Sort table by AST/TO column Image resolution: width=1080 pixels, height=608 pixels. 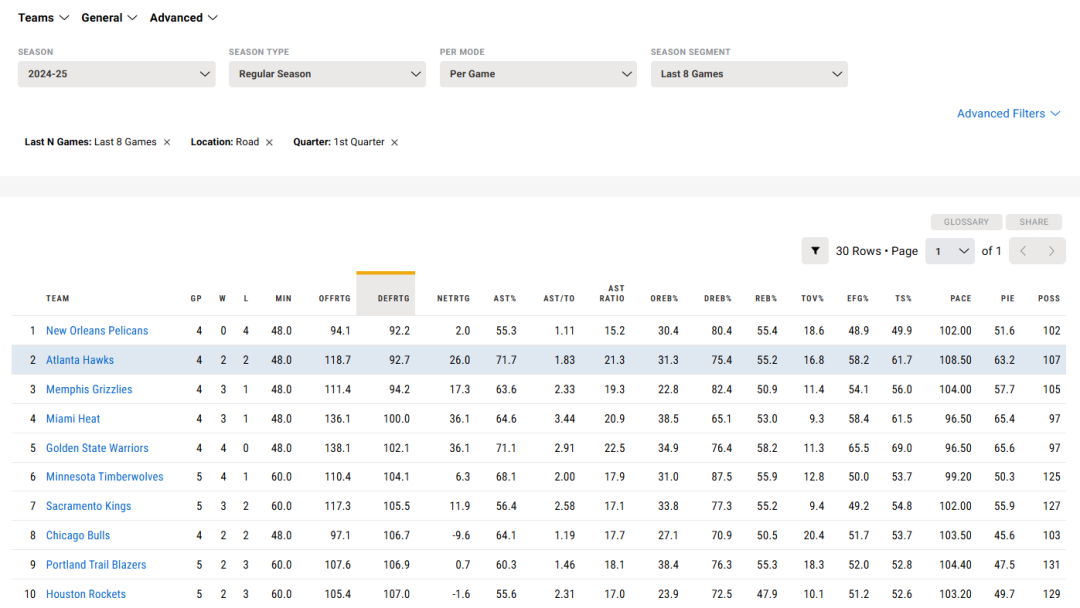click(x=559, y=299)
